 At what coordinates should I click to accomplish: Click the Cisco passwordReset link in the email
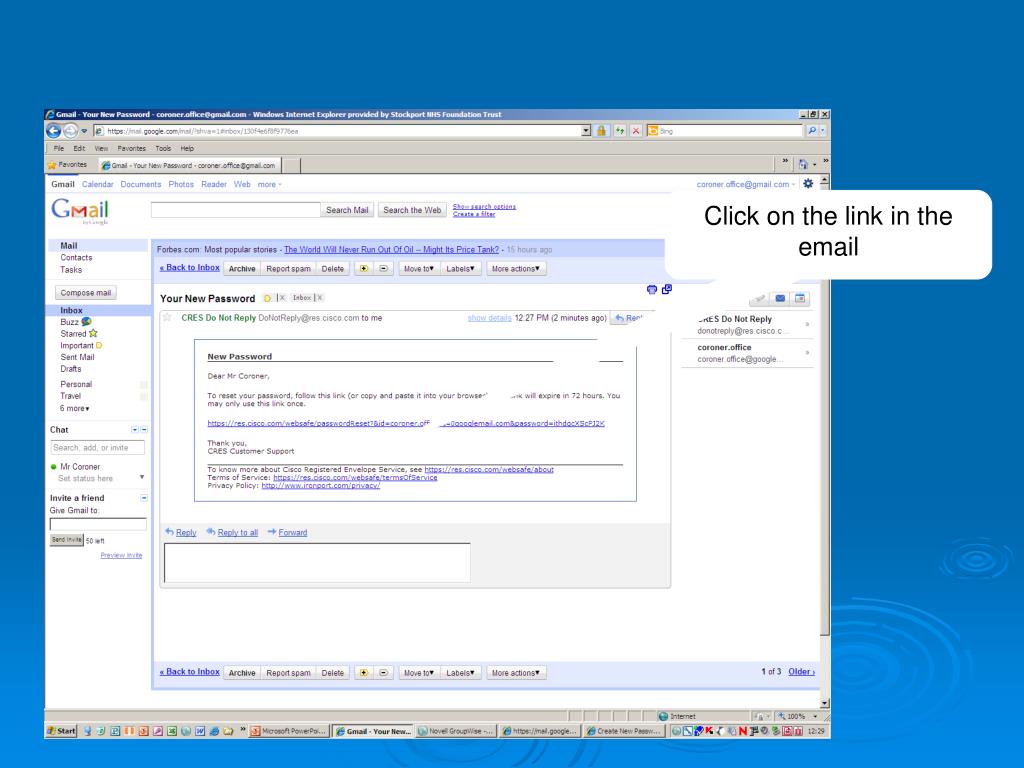point(406,423)
